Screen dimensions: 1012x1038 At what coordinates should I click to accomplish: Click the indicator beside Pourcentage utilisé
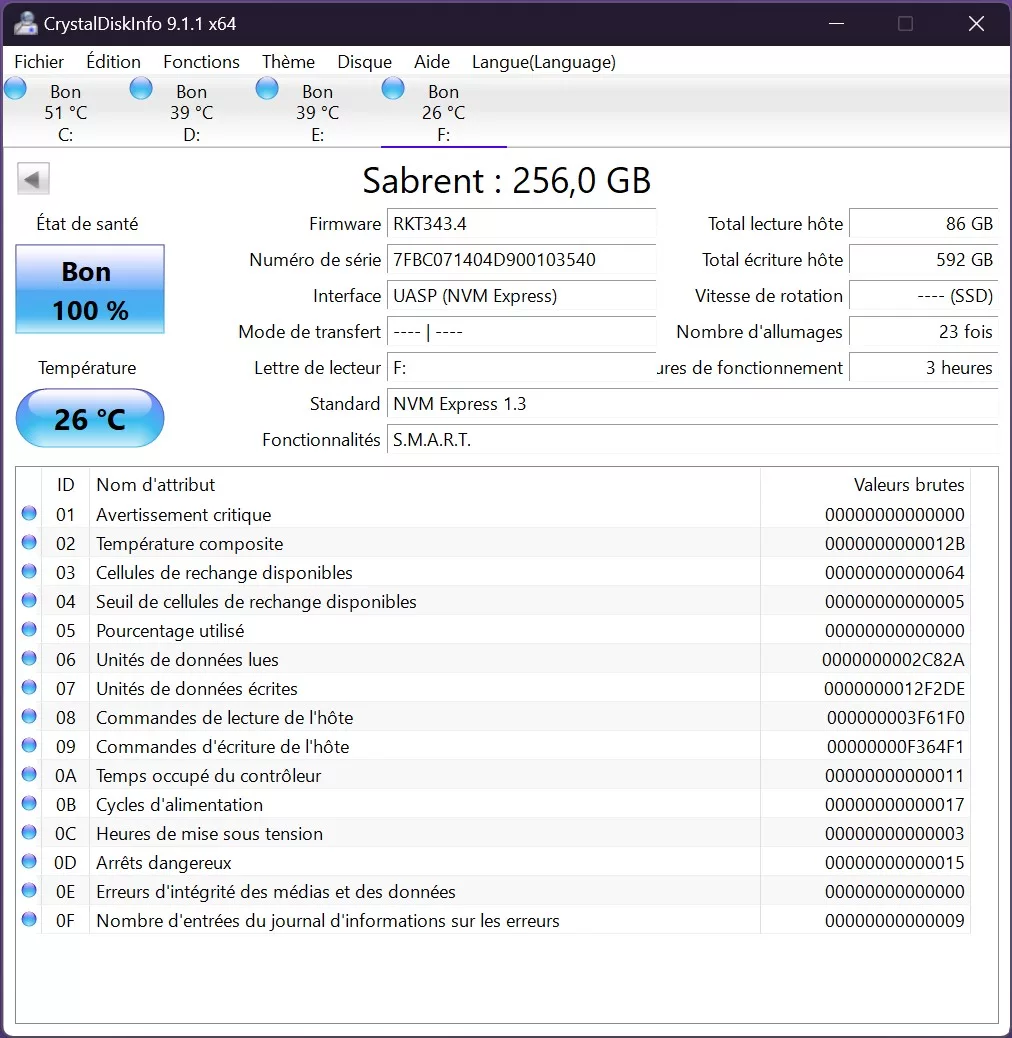pos(29,629)
